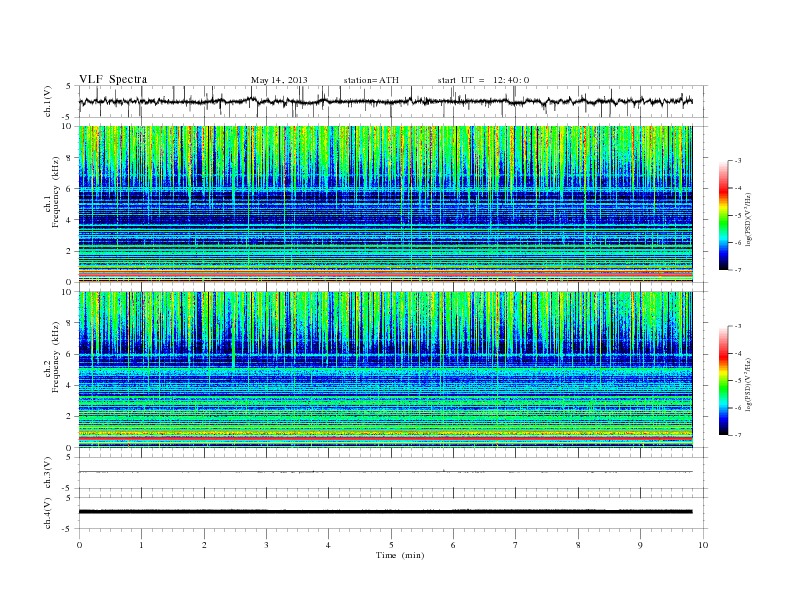792x612 pixels.
Task: Click the "Time (min)" x-axis label
Action: 400,555
